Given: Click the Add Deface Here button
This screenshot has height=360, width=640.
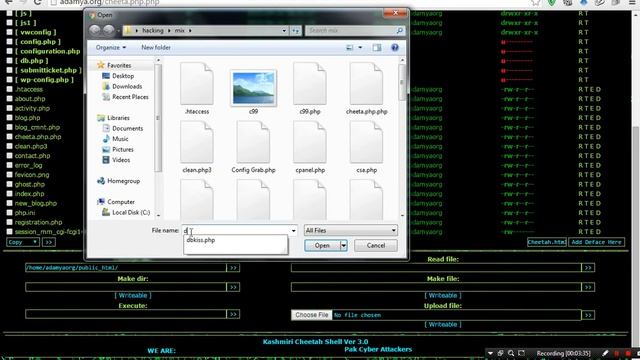Looking at the screenshot, I should coord(596,242).
